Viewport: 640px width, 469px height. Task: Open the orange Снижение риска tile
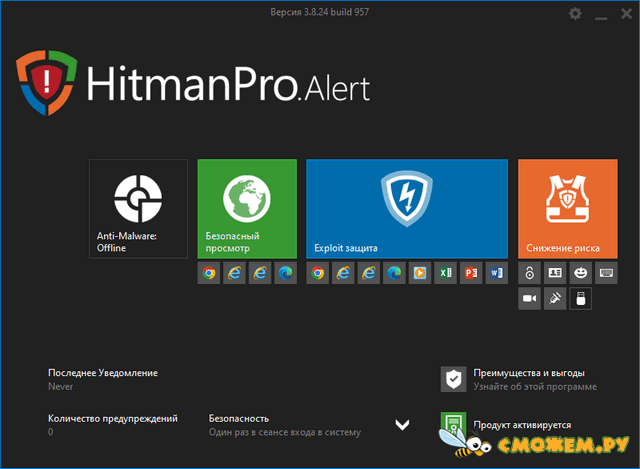[568, 209]
